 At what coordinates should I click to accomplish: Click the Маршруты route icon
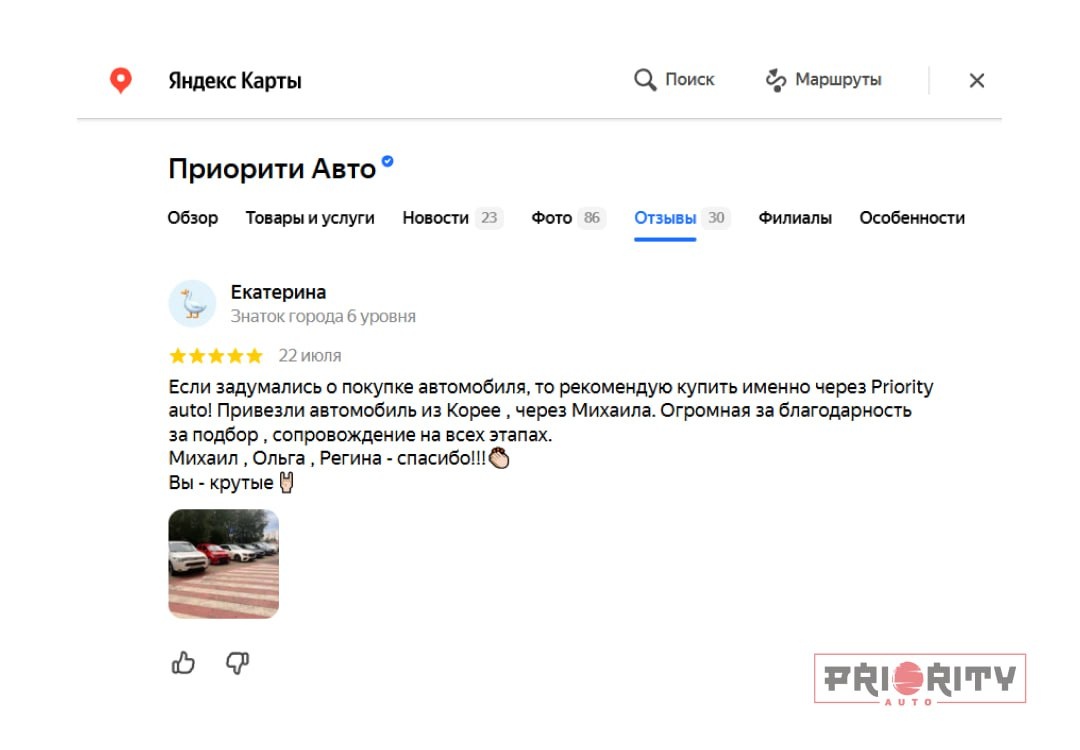(x=776, y=80)
